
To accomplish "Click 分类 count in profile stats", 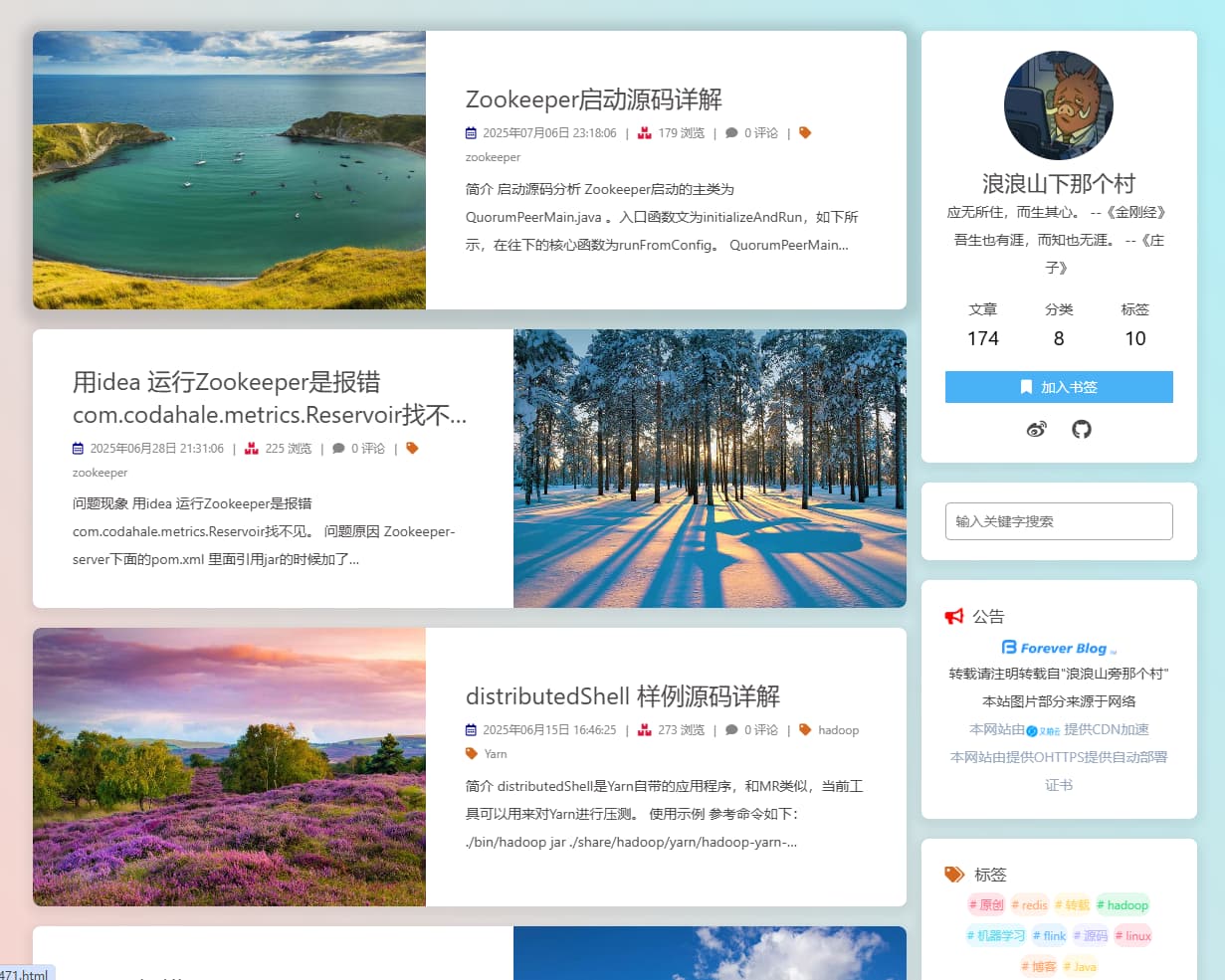I will point(1059,323).
